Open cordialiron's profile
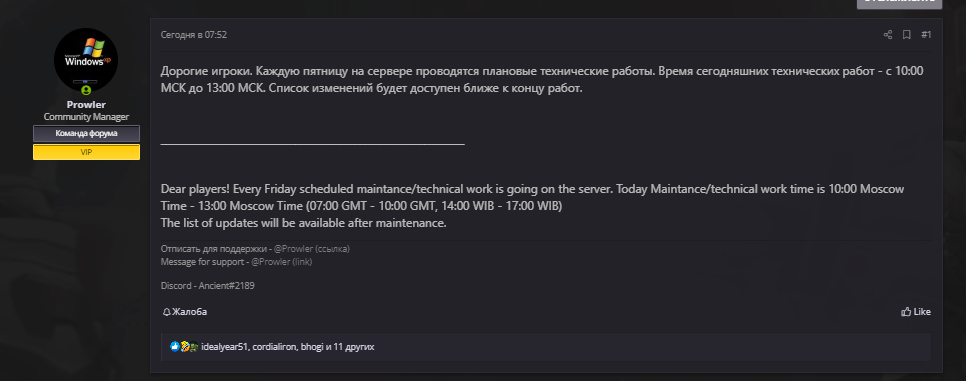This screenshot has width=966, height=381. click(274, 347)
